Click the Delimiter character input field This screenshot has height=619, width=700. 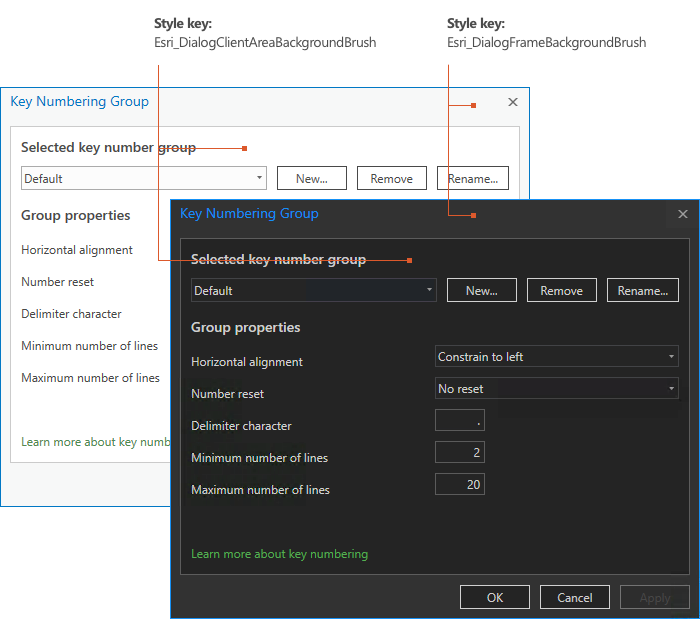coord(460,421)
